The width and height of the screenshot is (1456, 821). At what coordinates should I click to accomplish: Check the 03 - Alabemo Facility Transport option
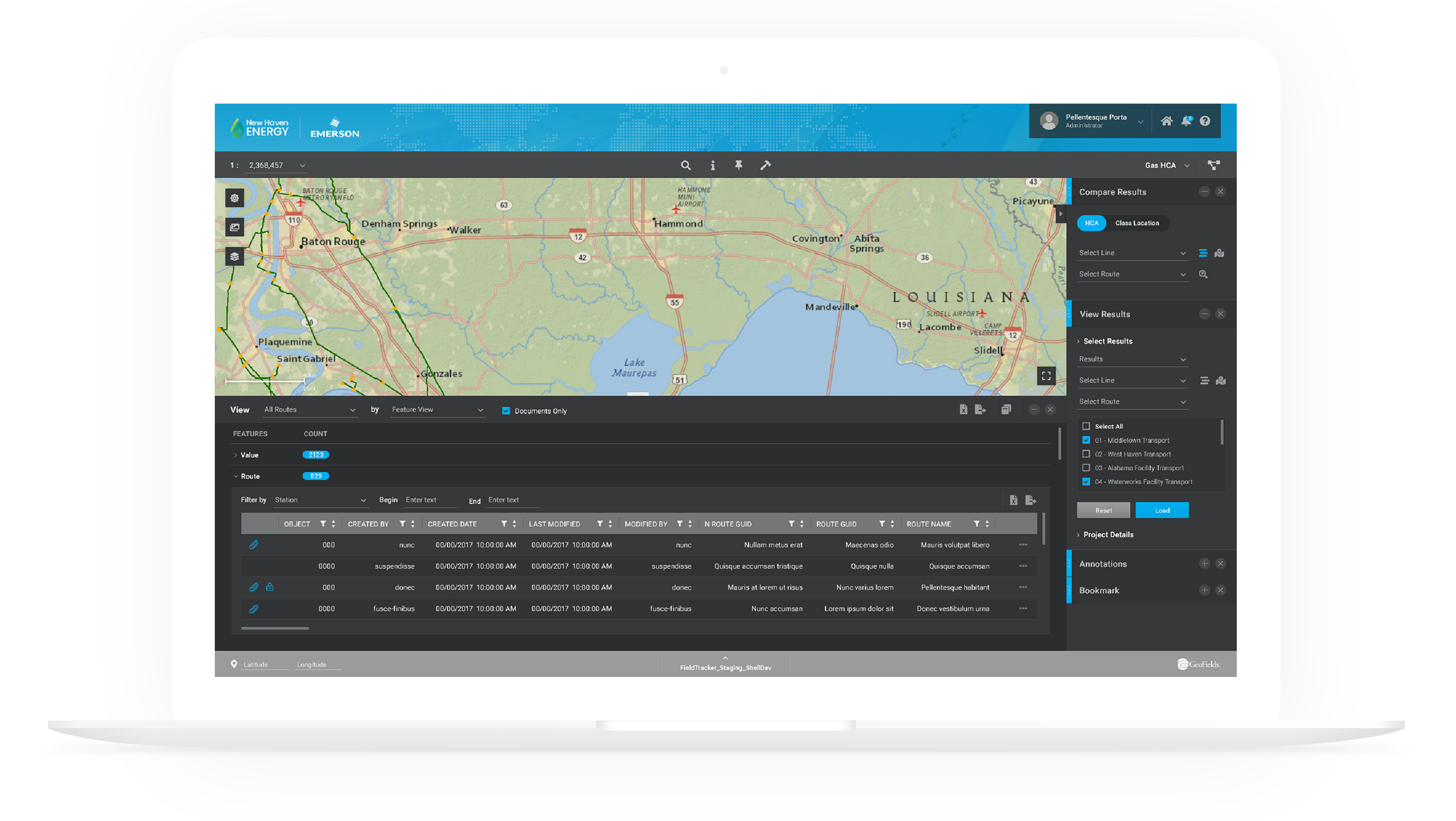(x=1085, y=468)
